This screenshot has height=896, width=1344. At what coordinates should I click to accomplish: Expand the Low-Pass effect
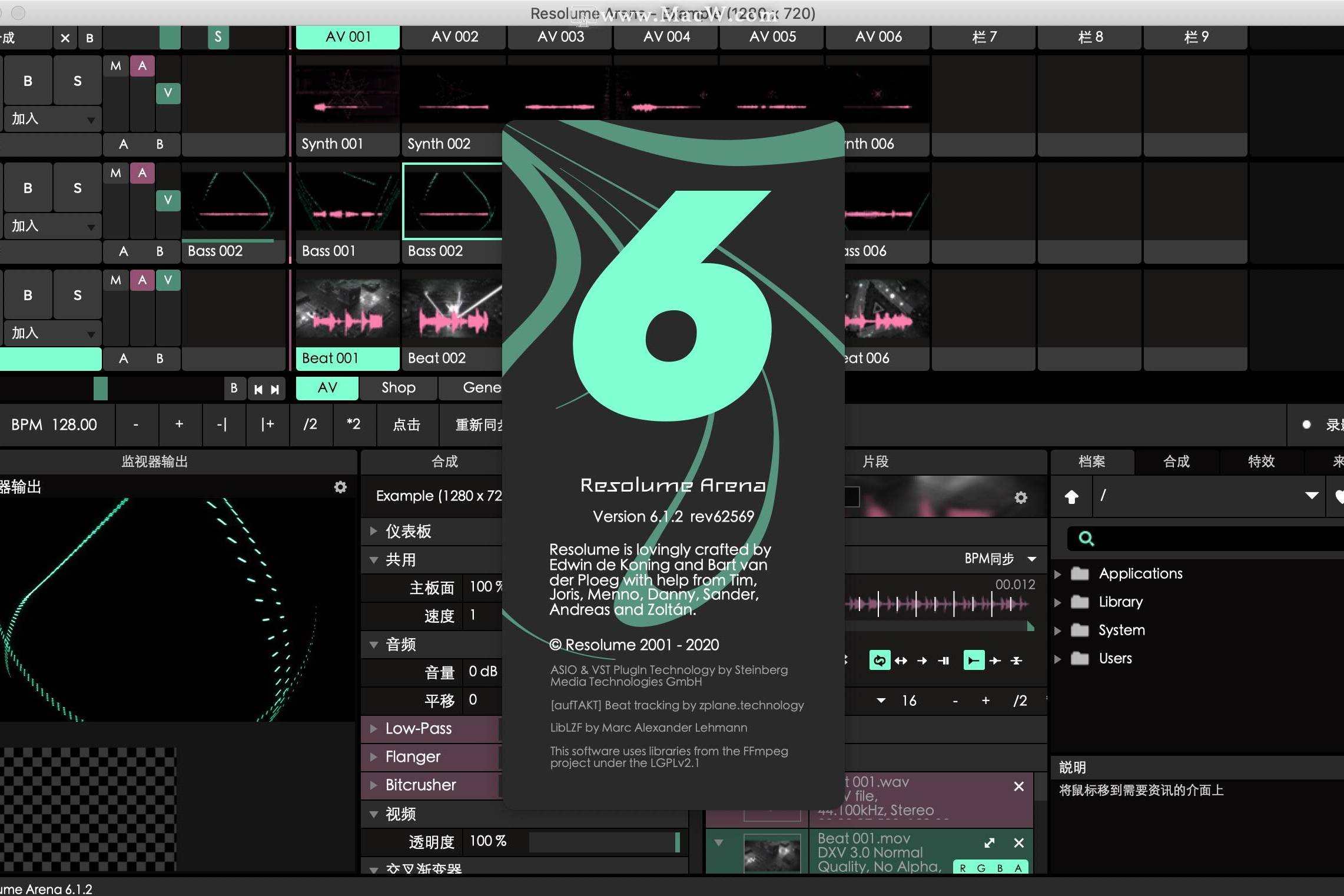point(373,729)
